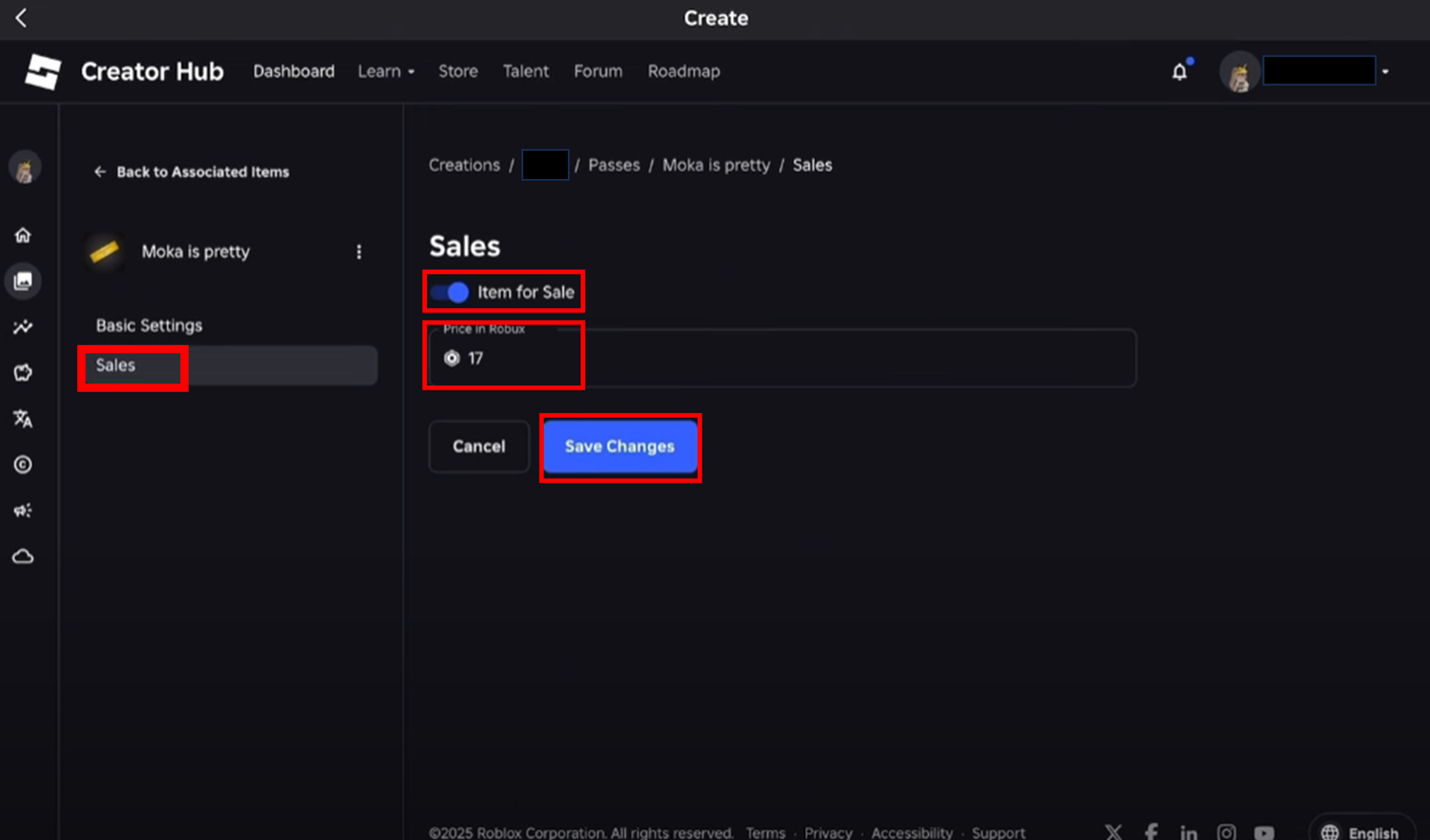Open the Forum page
This screenshot has width=1430, height=840.
[x=598, y=71]
